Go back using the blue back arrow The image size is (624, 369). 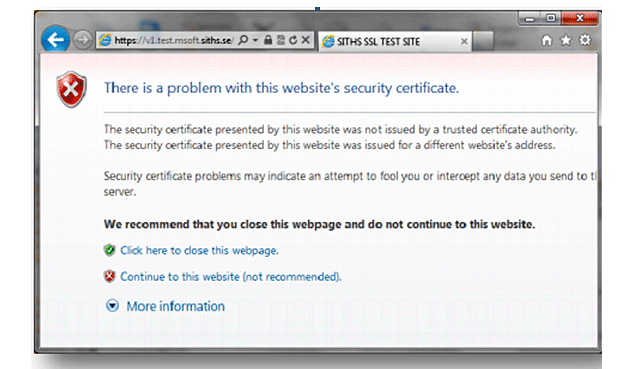coord(56,40)
